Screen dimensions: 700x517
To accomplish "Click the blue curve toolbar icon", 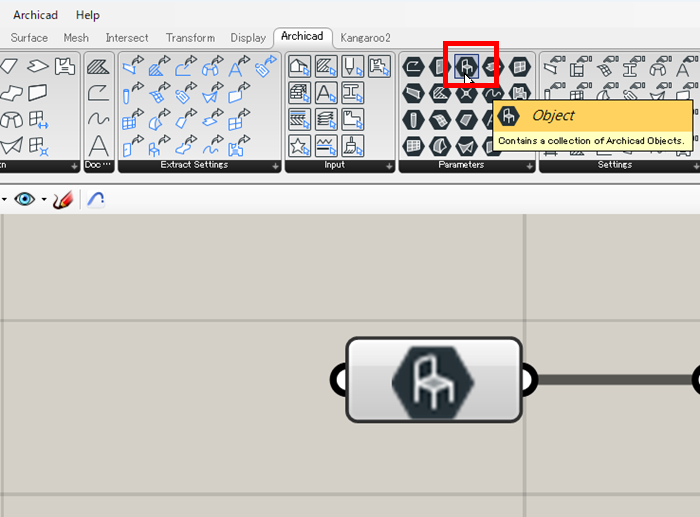I will tap(96, 200).
